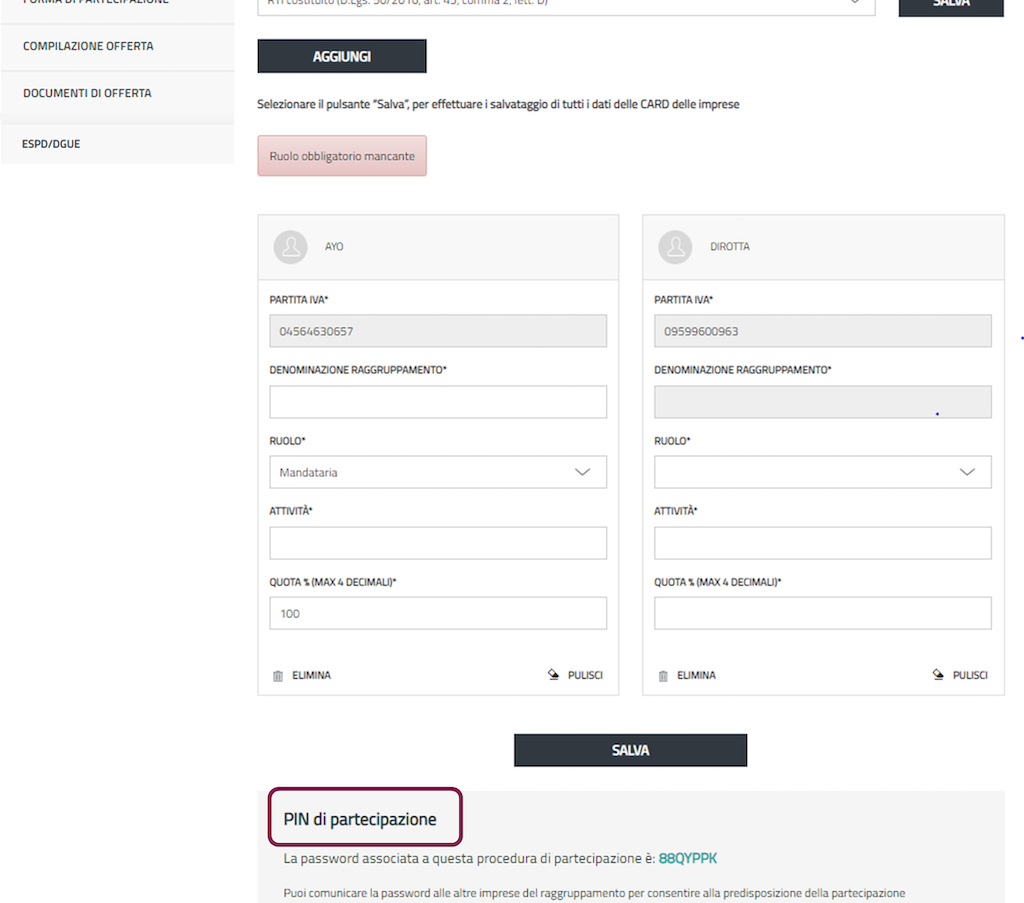Click the Attività field on DIROTTA card

click(x=822, y=543)
